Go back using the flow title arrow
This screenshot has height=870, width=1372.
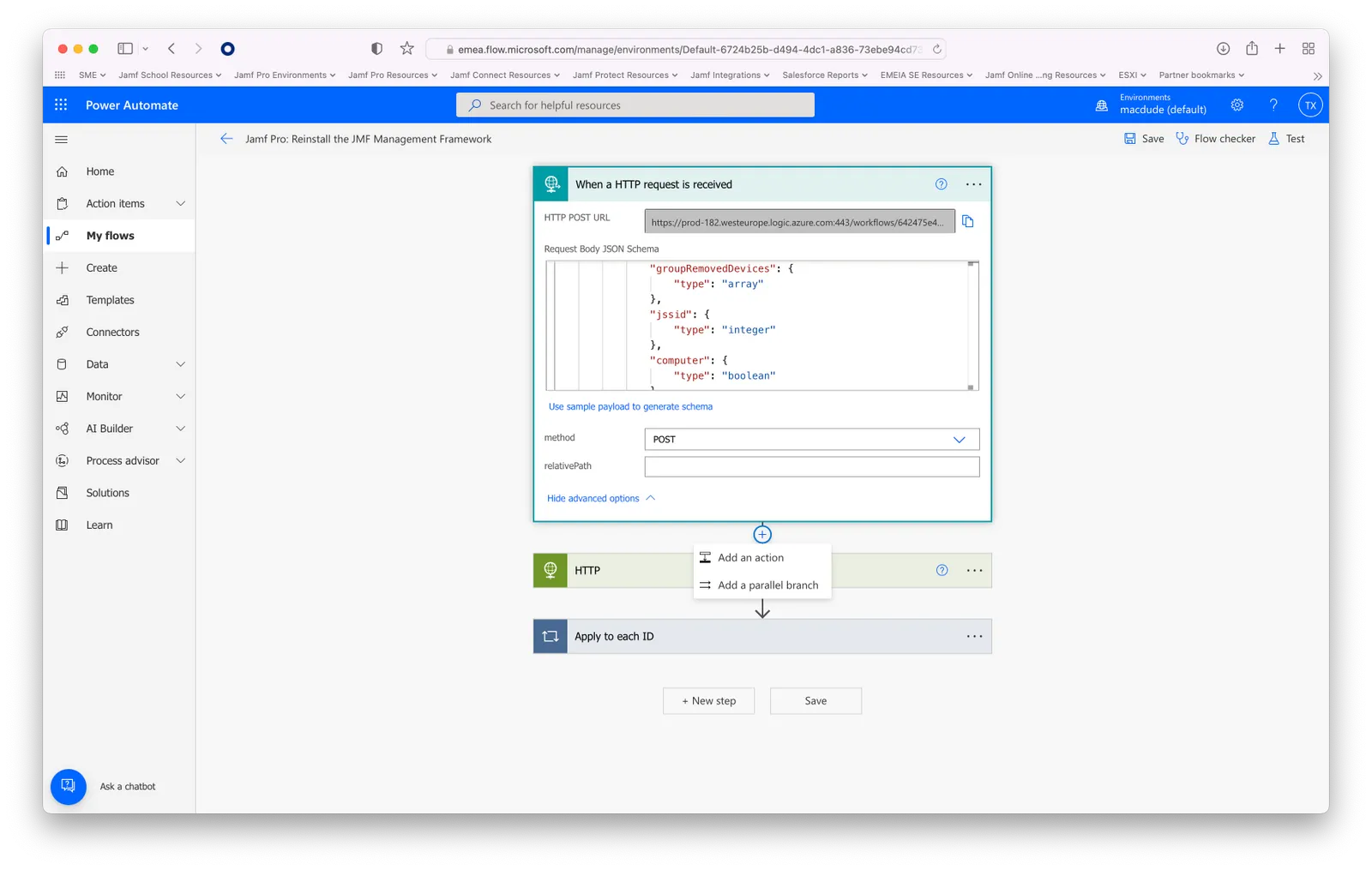click(226, 139)
